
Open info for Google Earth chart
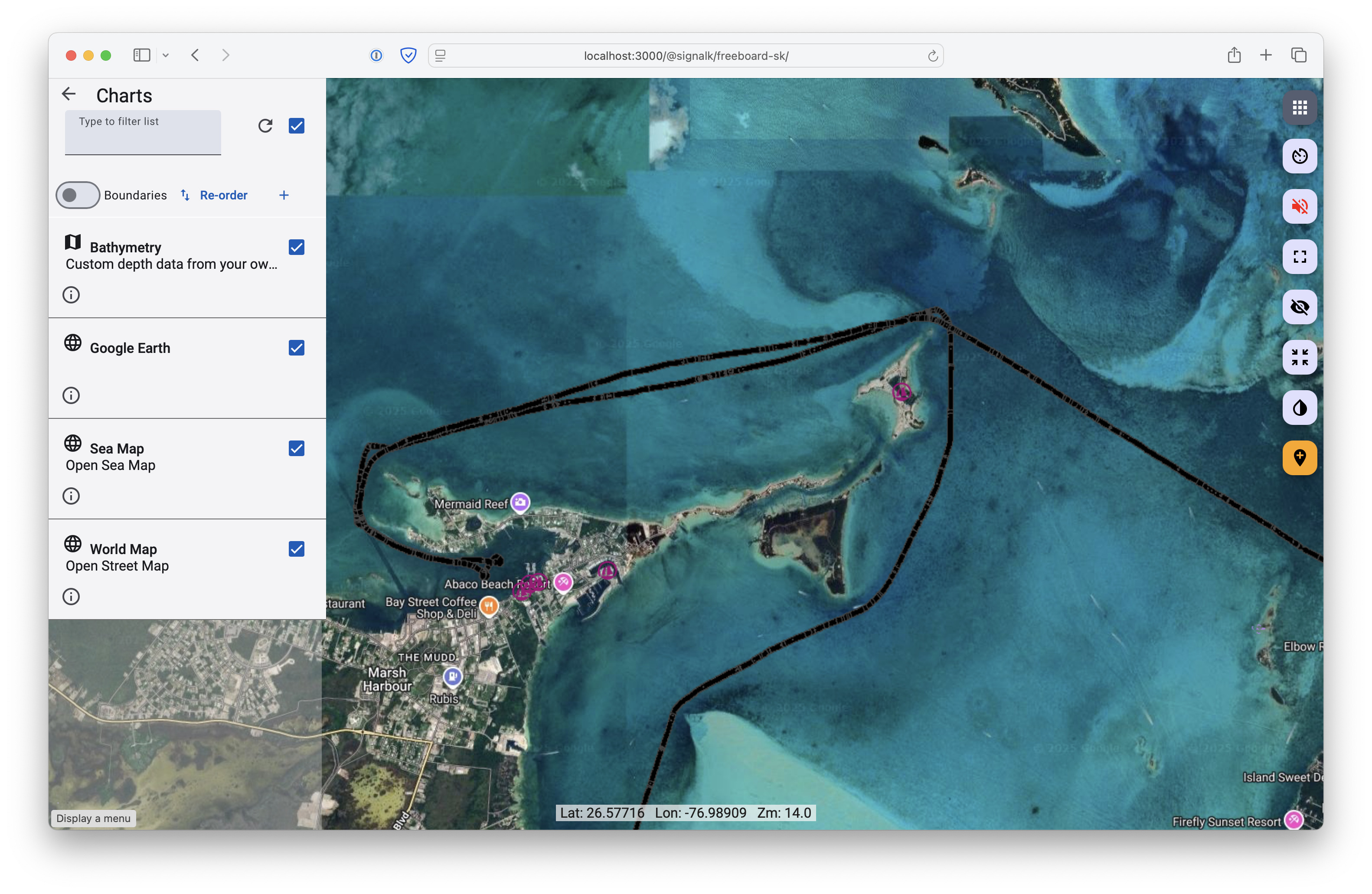pyautogui.click(x=71, y=395)
